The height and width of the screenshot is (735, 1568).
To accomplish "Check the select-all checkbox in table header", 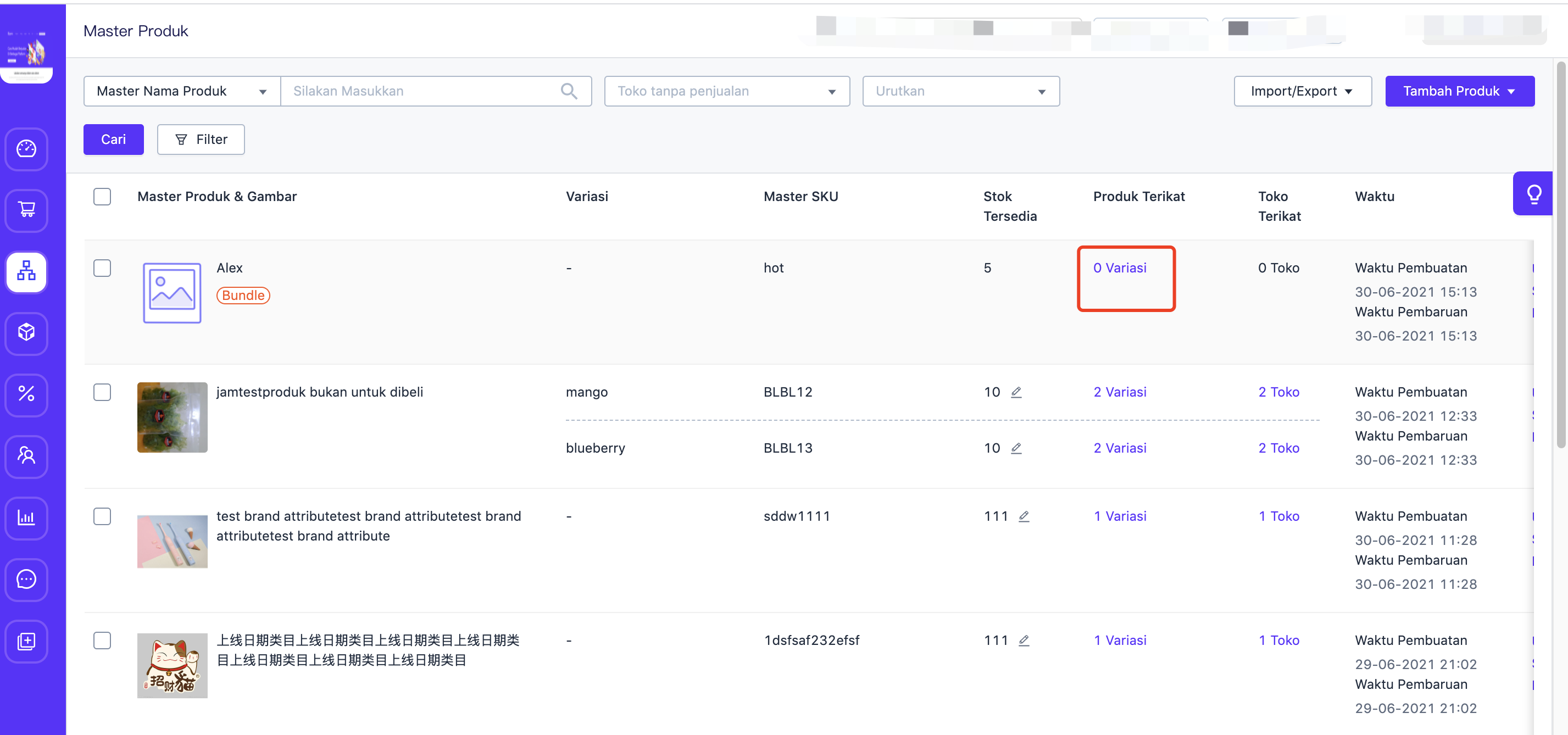I will [102, 196].
